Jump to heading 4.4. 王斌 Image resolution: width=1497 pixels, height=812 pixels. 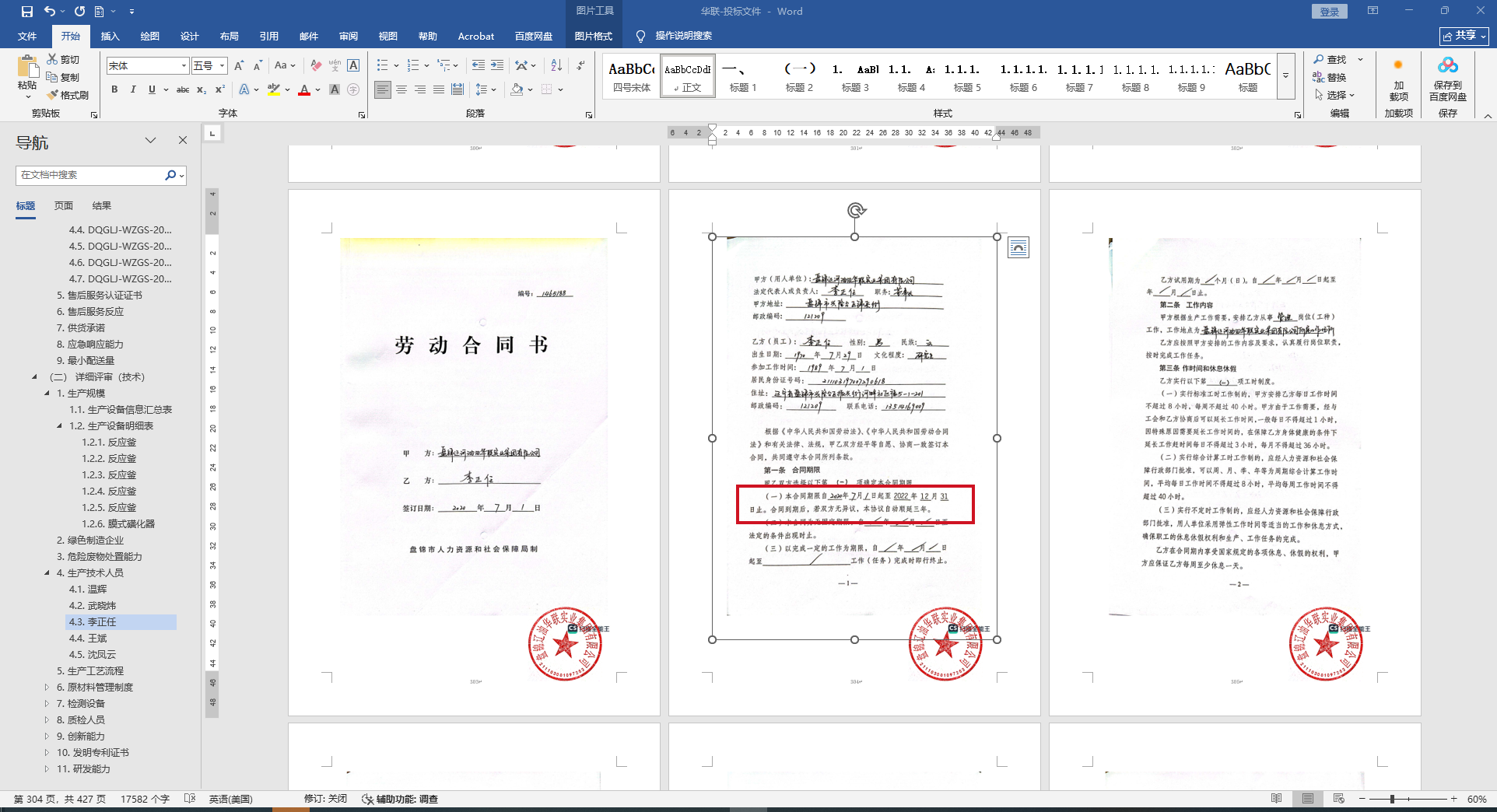[88, 639]
